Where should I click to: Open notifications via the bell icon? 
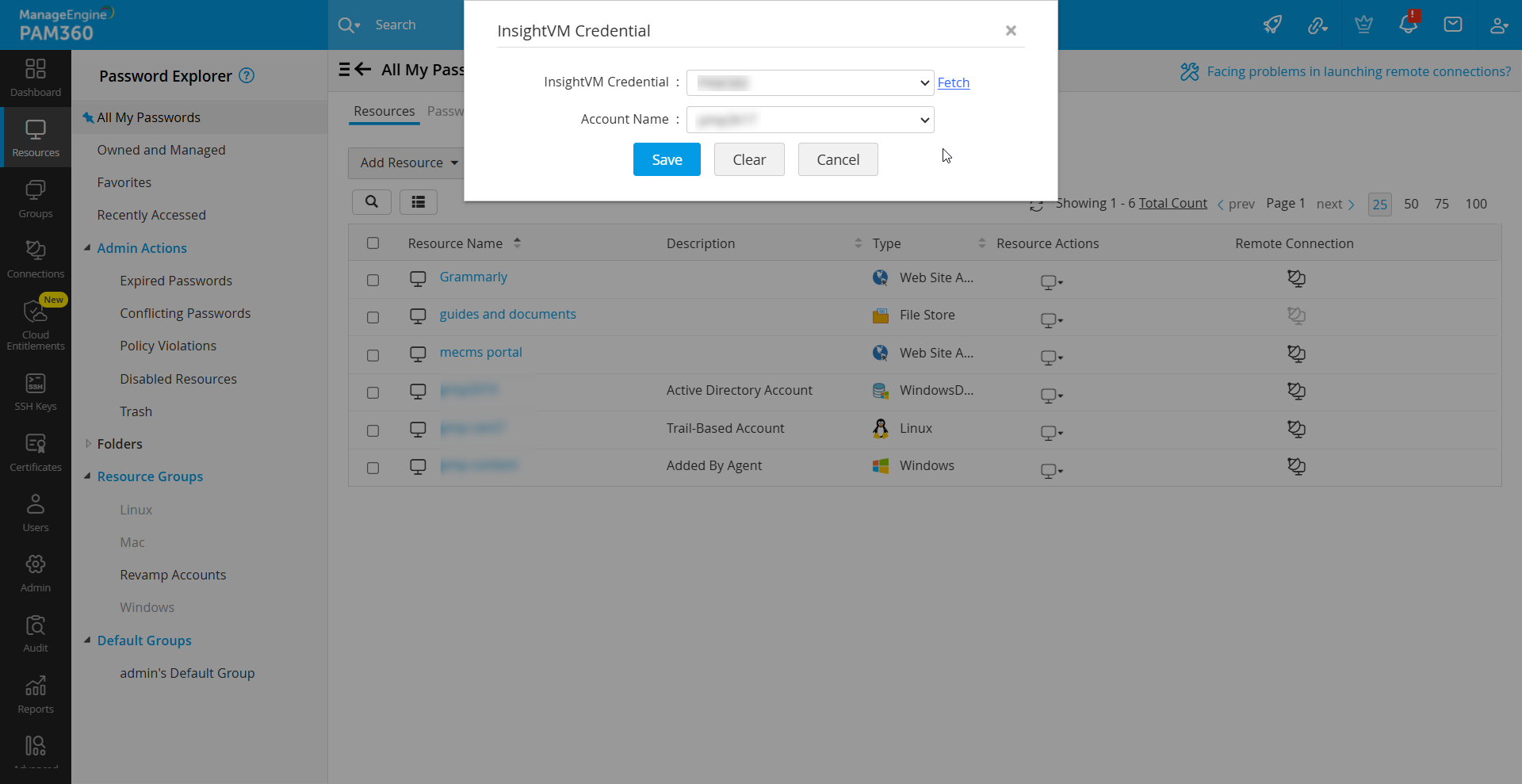pos(1409,25)
